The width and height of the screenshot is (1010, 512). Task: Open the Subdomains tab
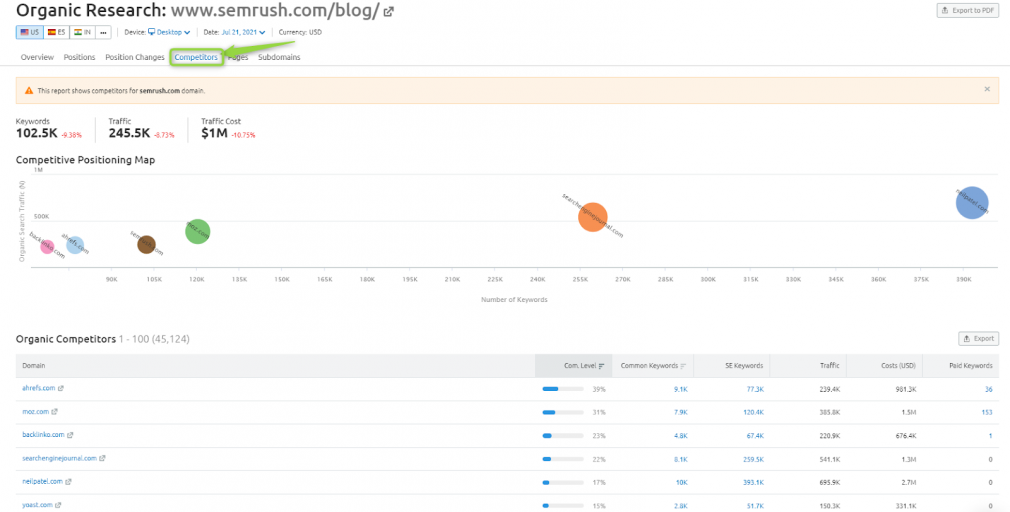279,57
